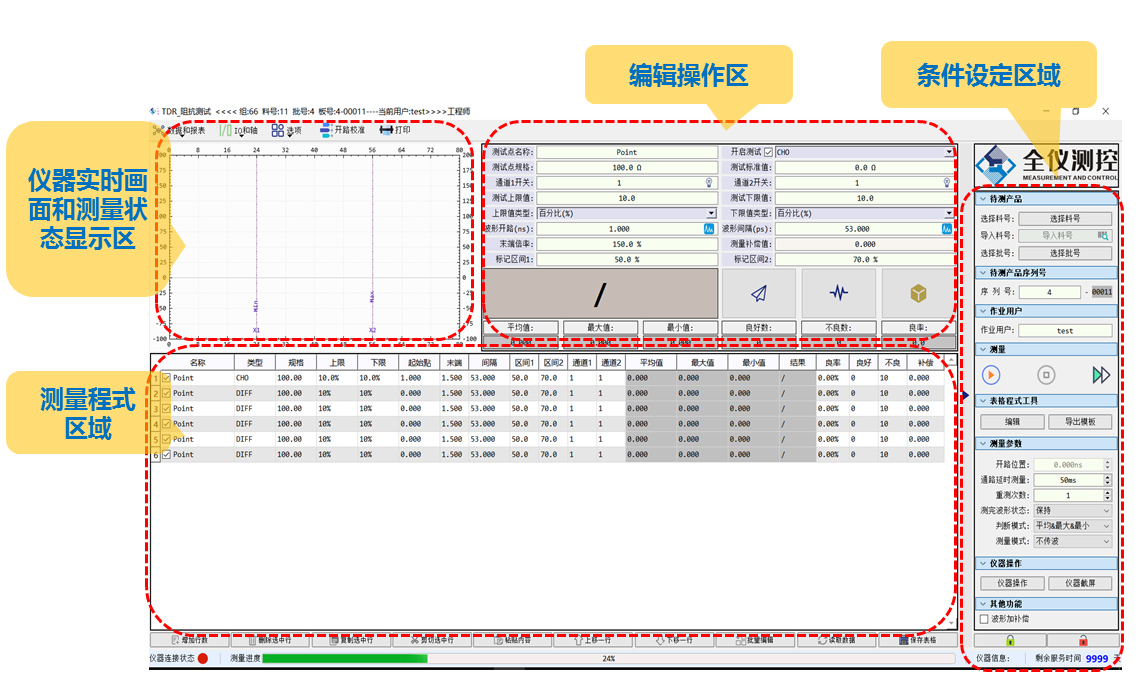Start measurement with the orange play button
This screenshot has width=1141, height=690.
[x=991, y=375]
